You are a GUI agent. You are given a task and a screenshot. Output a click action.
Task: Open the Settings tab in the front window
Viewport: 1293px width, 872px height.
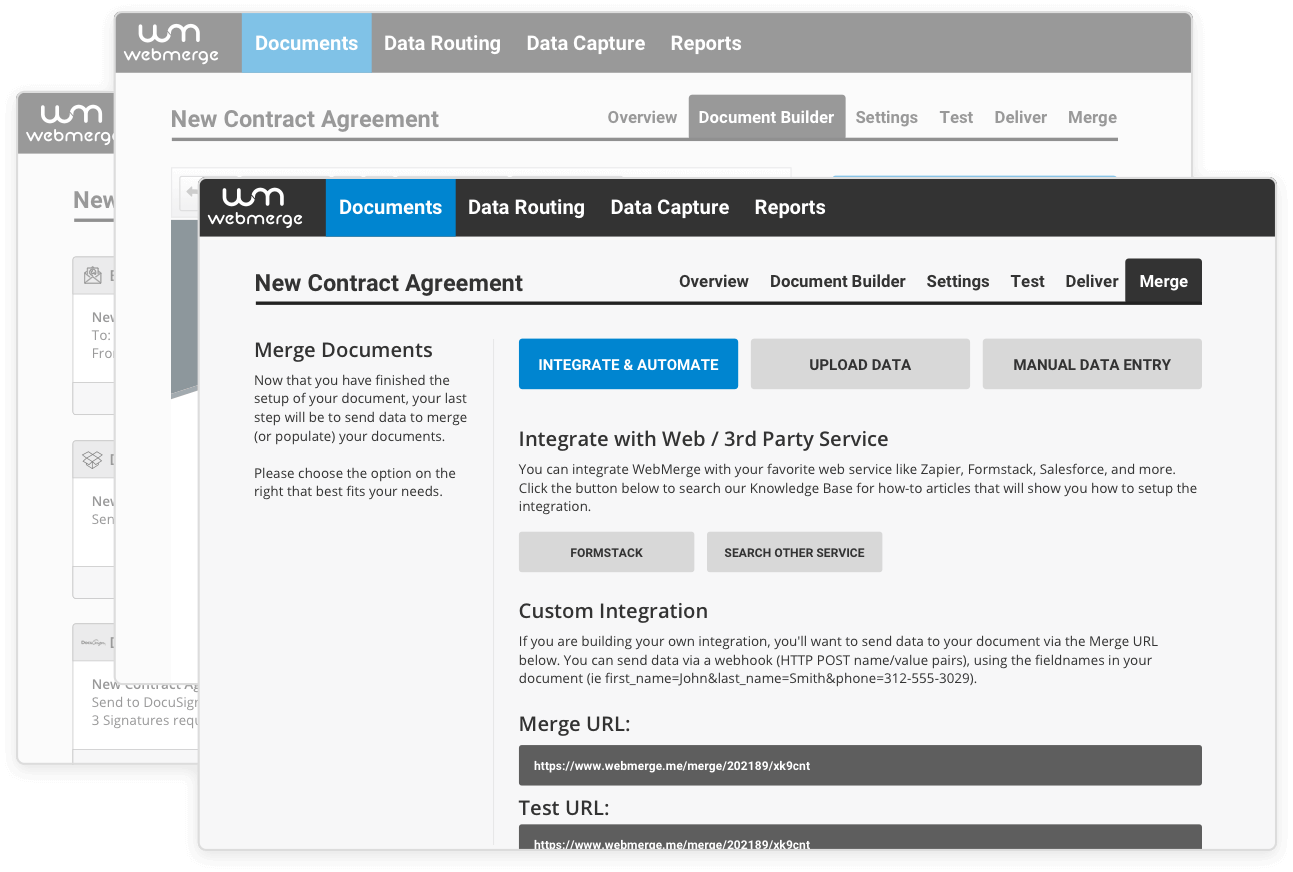[x=958, y=281]
